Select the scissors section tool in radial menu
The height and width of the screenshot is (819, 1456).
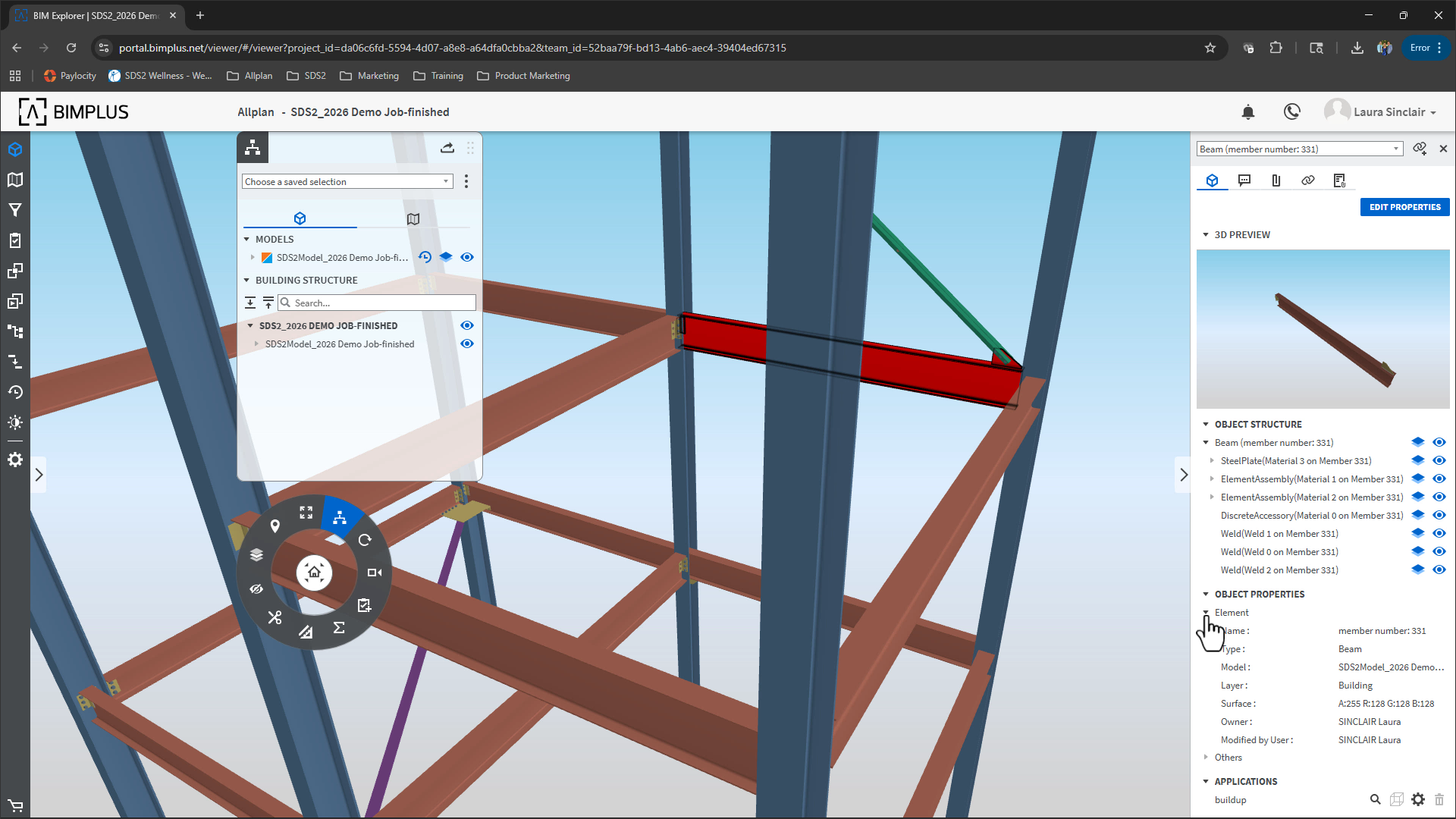click(x=275, y=618)
